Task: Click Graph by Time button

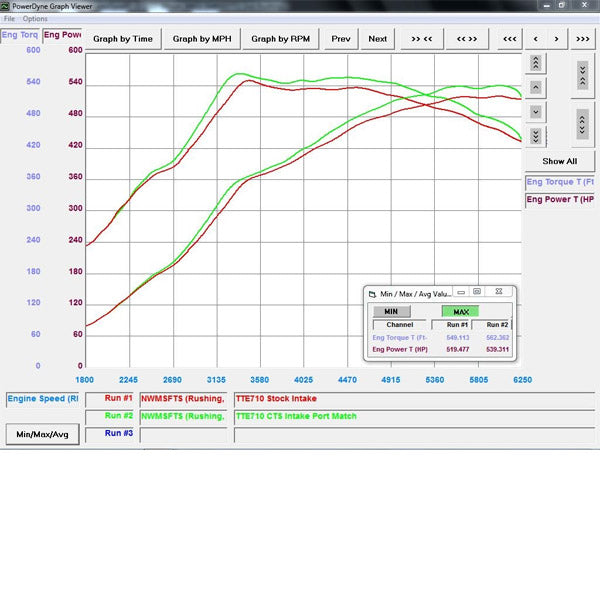Action: click(123, 39)
